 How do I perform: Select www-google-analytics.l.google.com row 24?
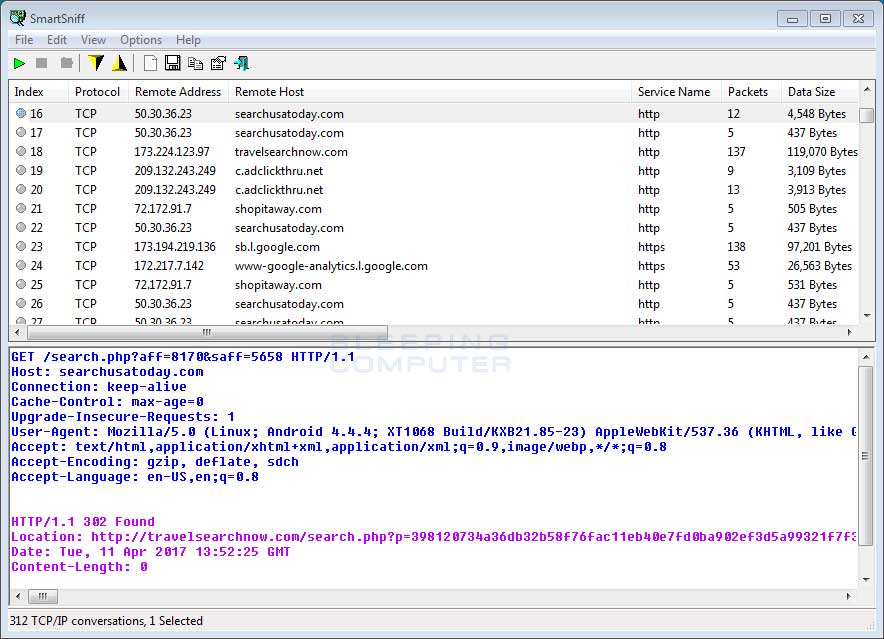(x=434, y=266)
